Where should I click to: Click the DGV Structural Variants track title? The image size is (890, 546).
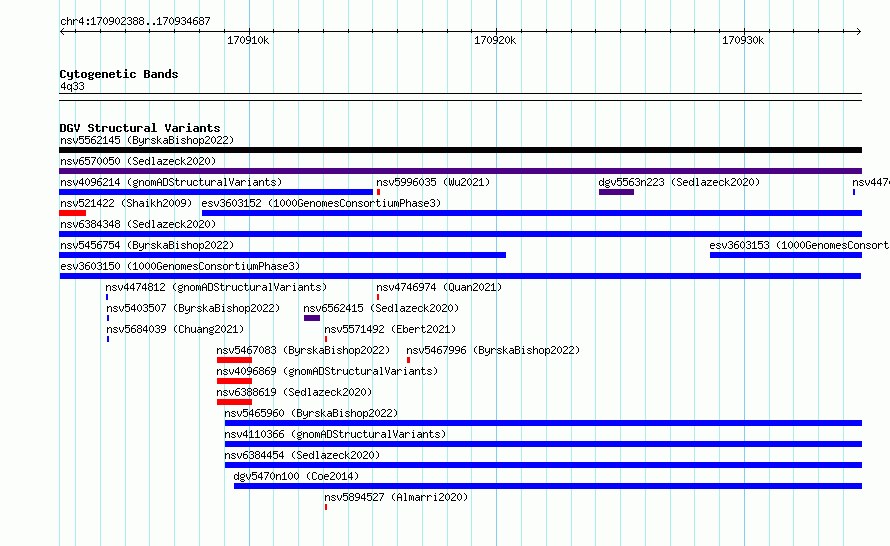click(x=140, y=128)
